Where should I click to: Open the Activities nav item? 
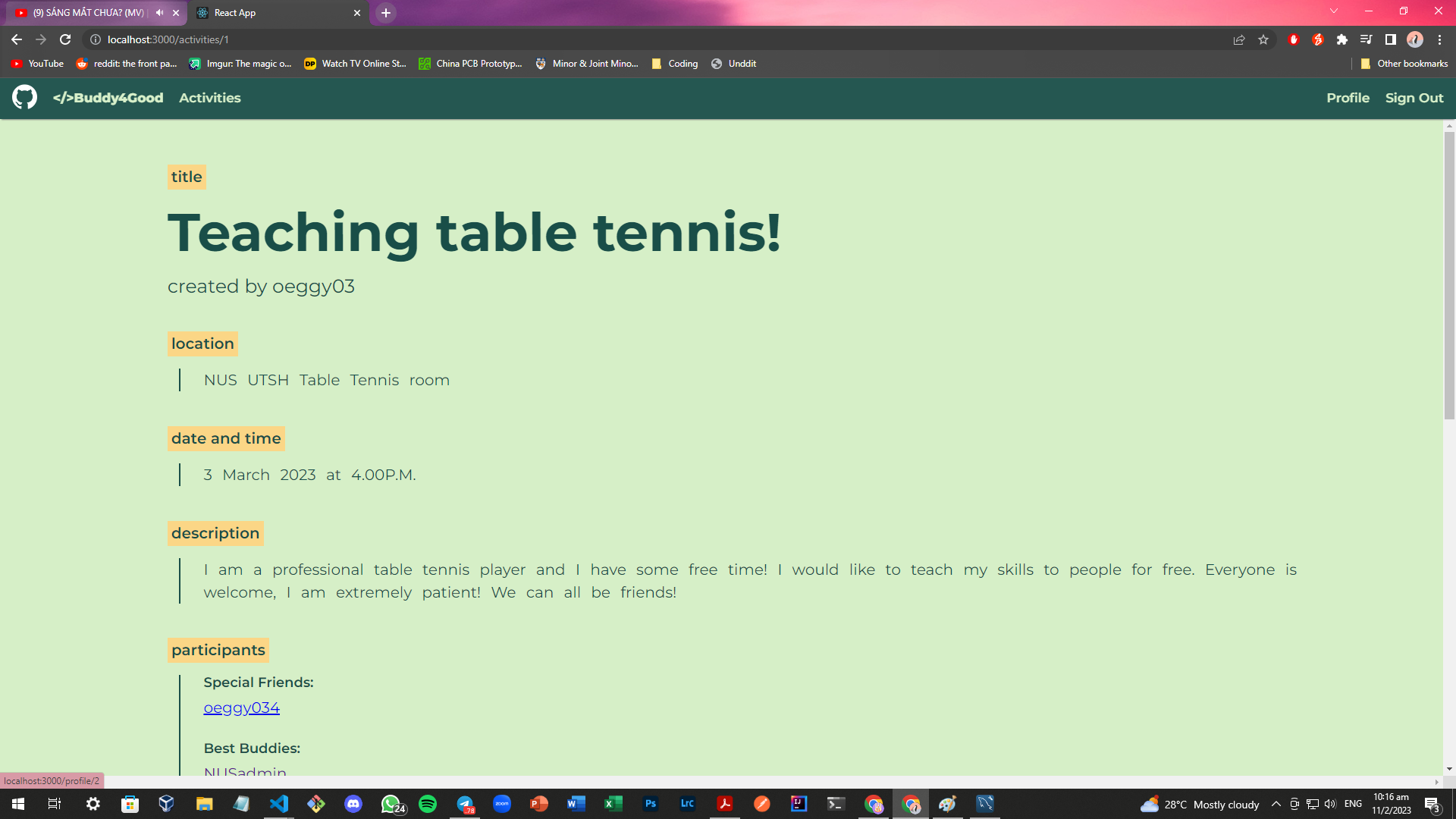pyautogui.click(x=210, y=98)
